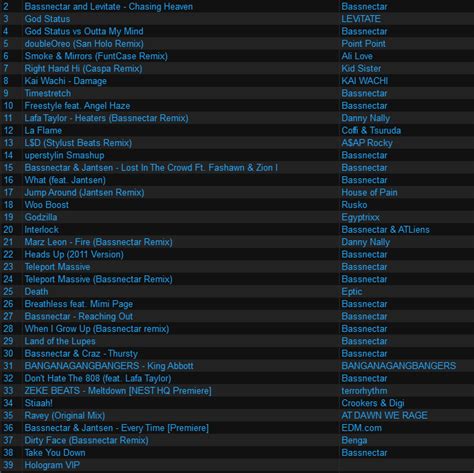Click artist 'Coffi & Tsuruda'

coord(371,130)
